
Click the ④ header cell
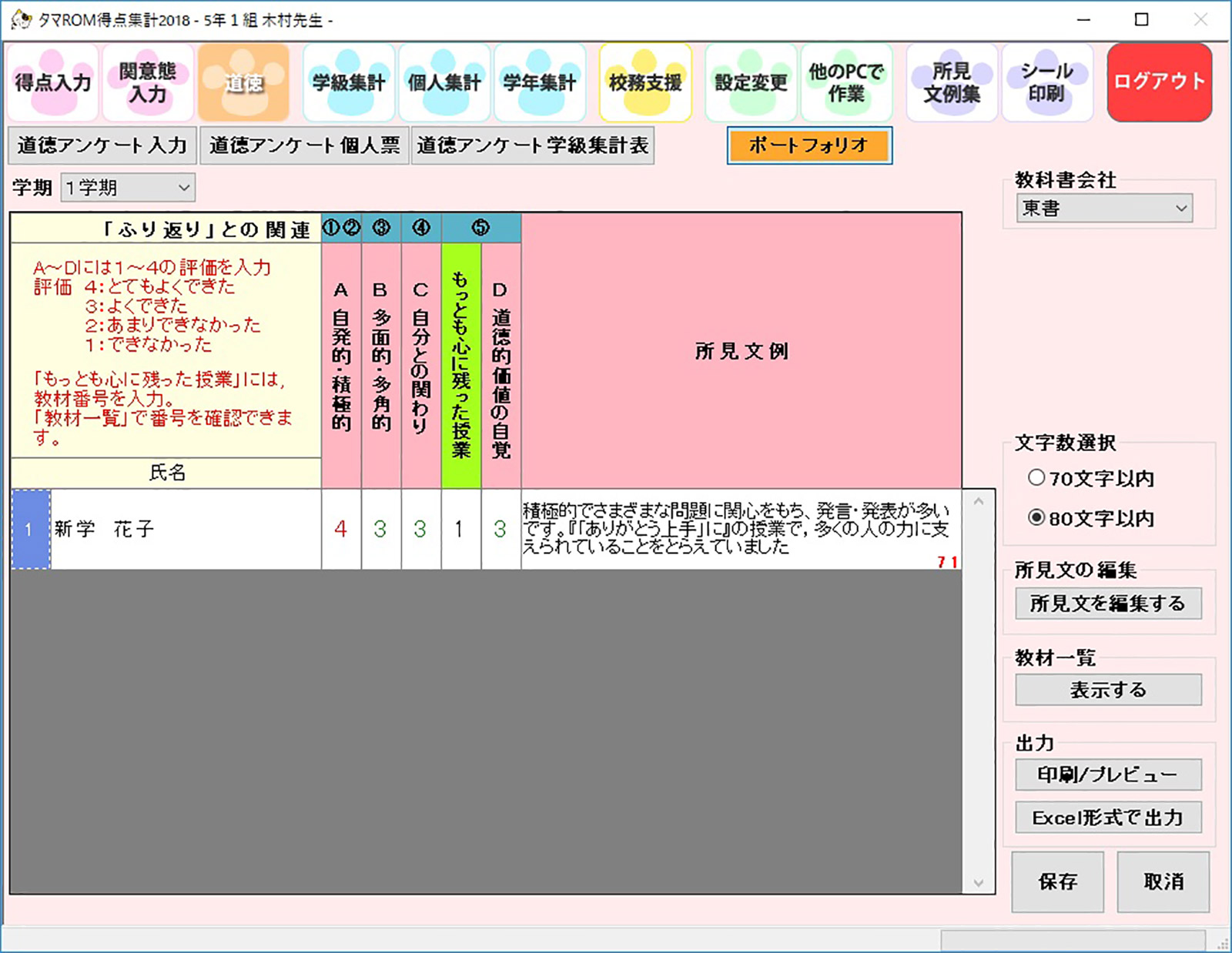point(421,228)
